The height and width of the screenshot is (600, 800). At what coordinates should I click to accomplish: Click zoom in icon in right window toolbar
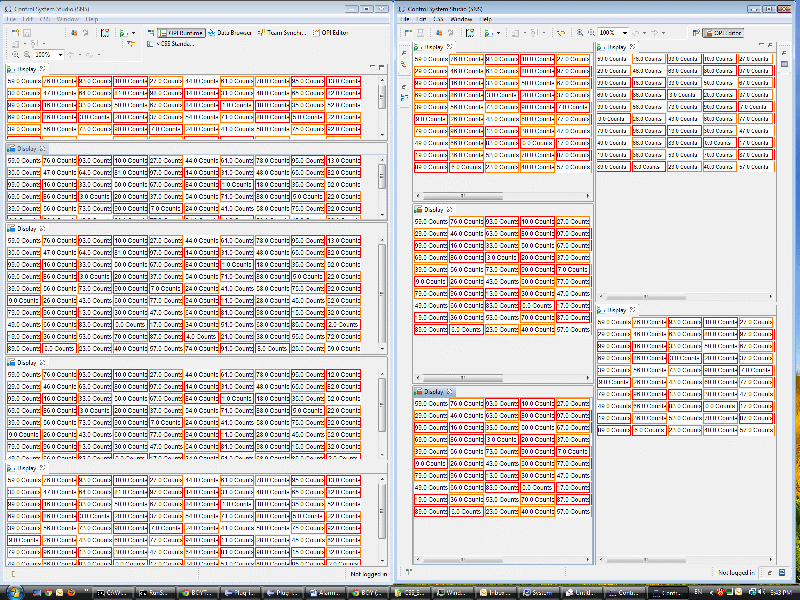tap(582, 33)
